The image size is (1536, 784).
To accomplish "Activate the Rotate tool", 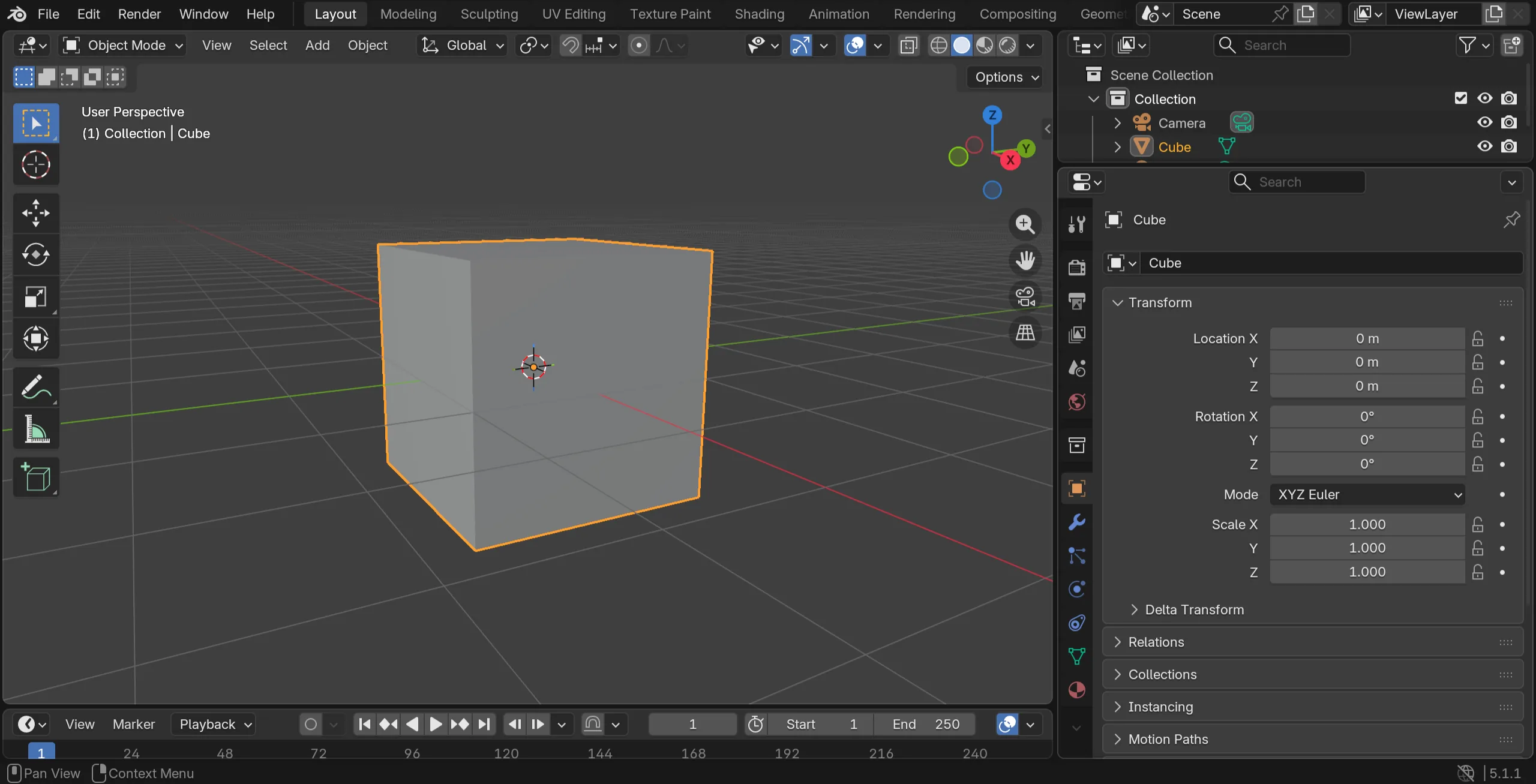I will point(36,255).
